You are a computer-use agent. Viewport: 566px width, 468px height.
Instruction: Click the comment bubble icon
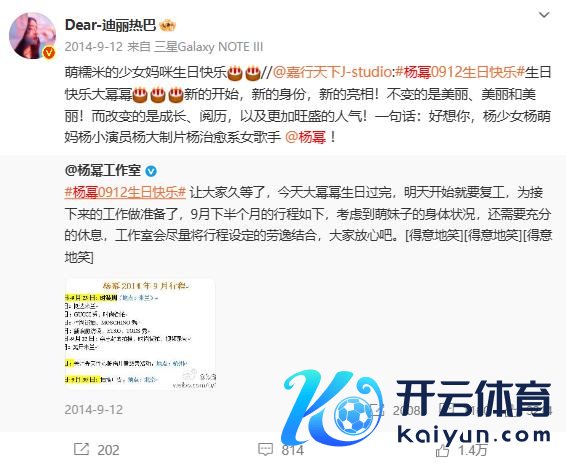click(265, 450)
